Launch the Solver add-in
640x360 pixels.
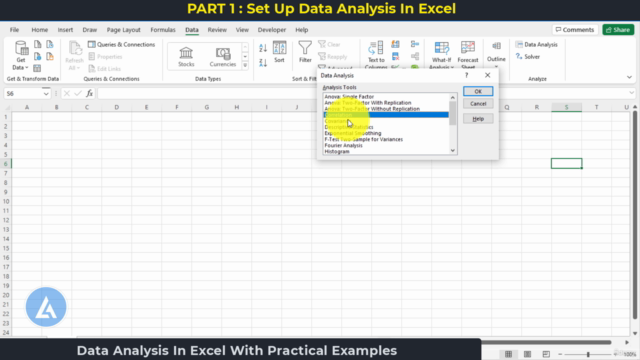tap(528, 57)
